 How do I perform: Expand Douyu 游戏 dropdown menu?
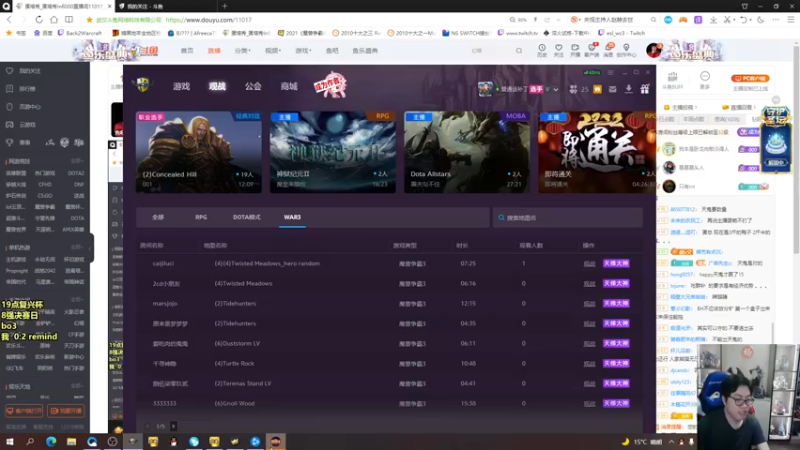(303, 51)
